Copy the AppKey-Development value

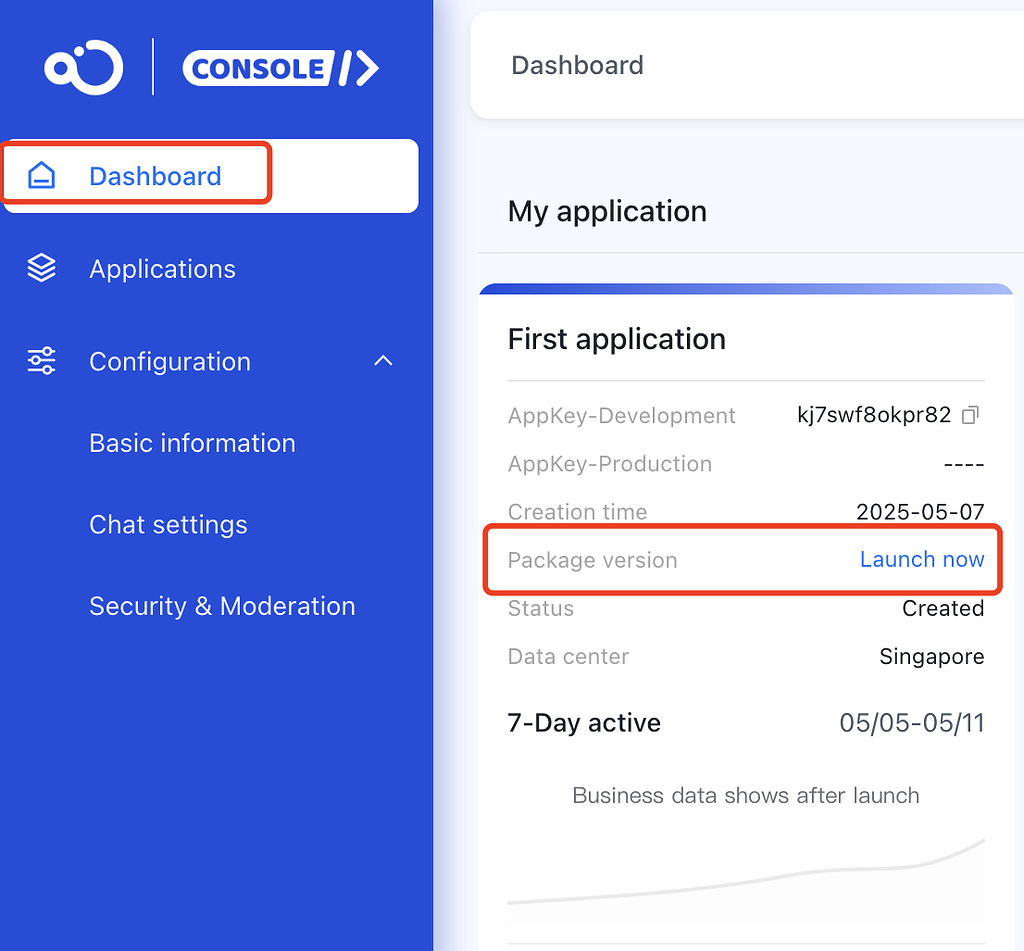coord(969,415)
